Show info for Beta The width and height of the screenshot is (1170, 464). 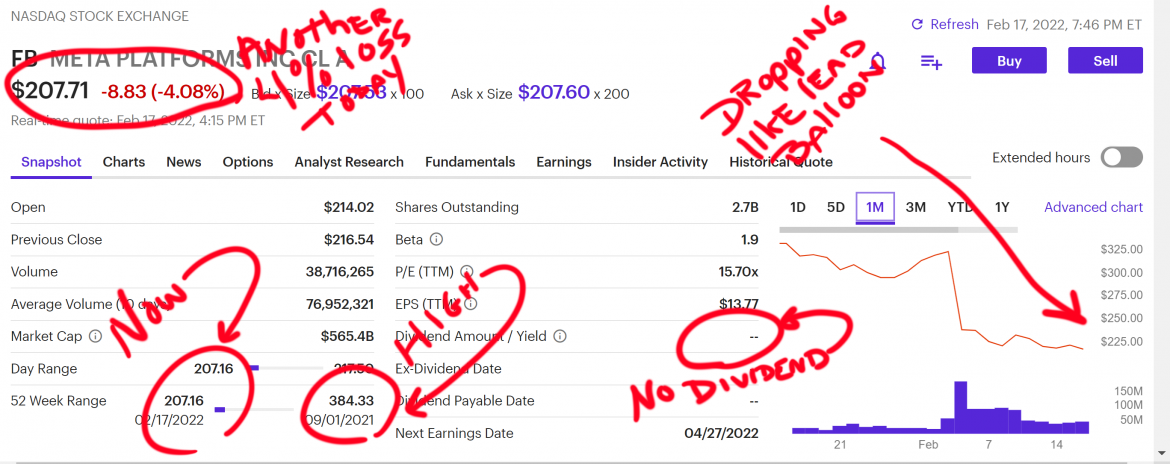point(437,240)
